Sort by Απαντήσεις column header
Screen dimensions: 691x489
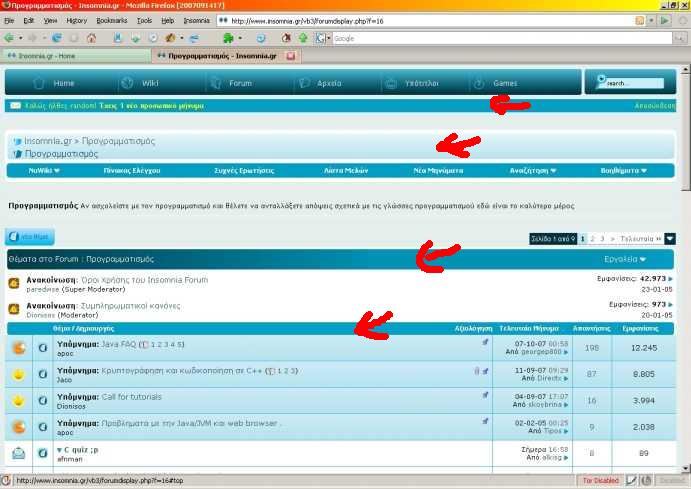591,329
